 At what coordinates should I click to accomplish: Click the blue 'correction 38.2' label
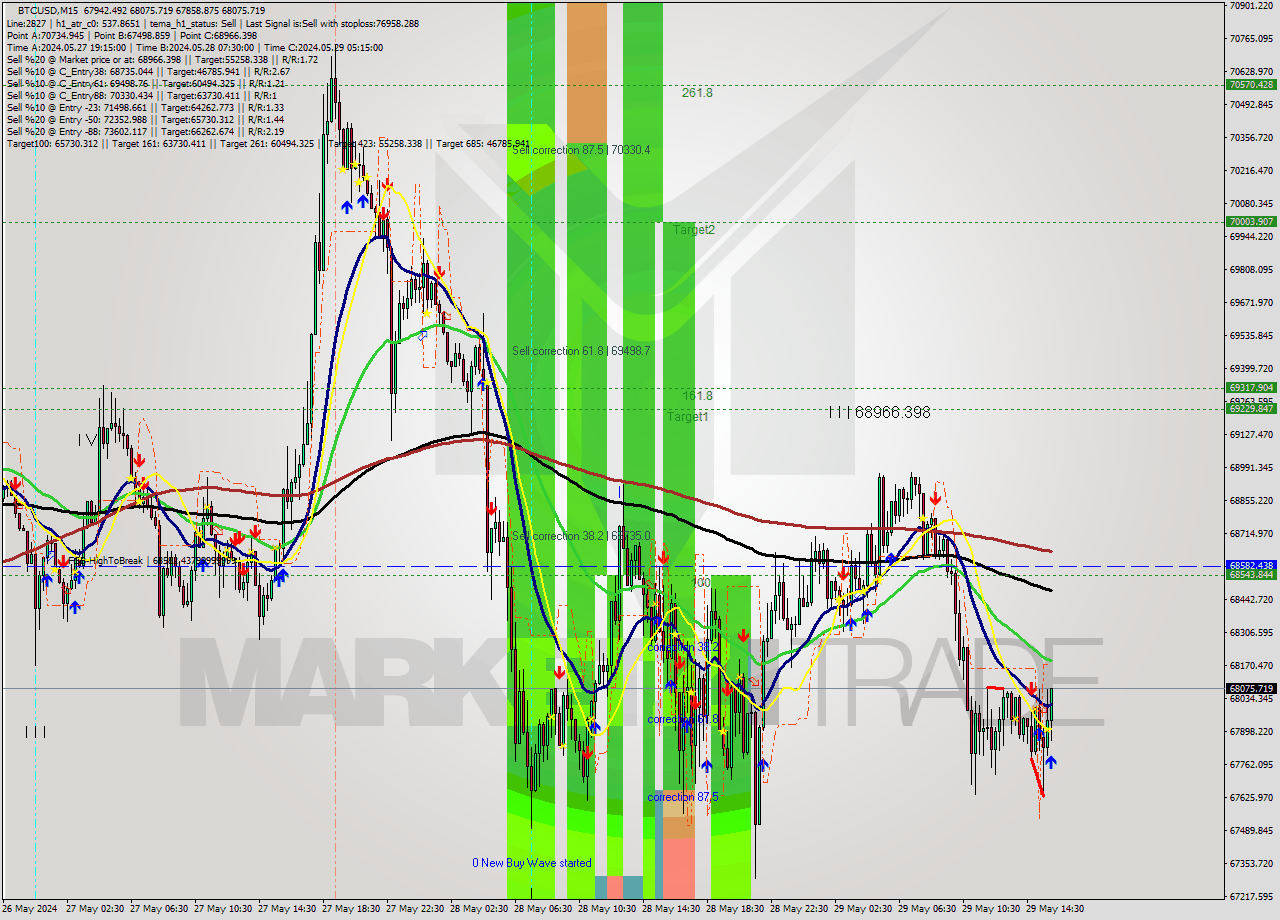click(683, 647)
